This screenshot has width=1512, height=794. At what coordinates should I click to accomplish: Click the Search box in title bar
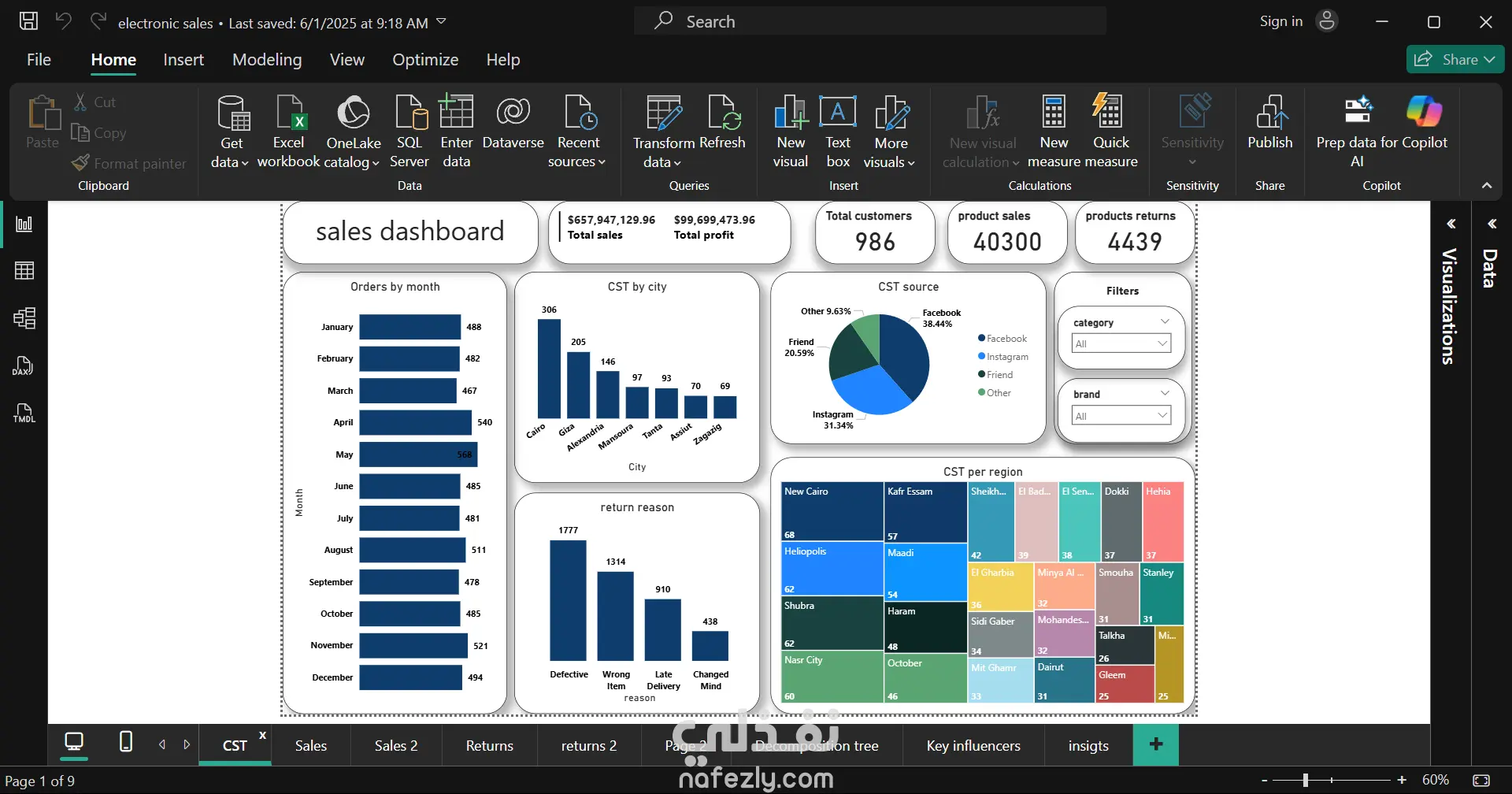tap(870, 21)
